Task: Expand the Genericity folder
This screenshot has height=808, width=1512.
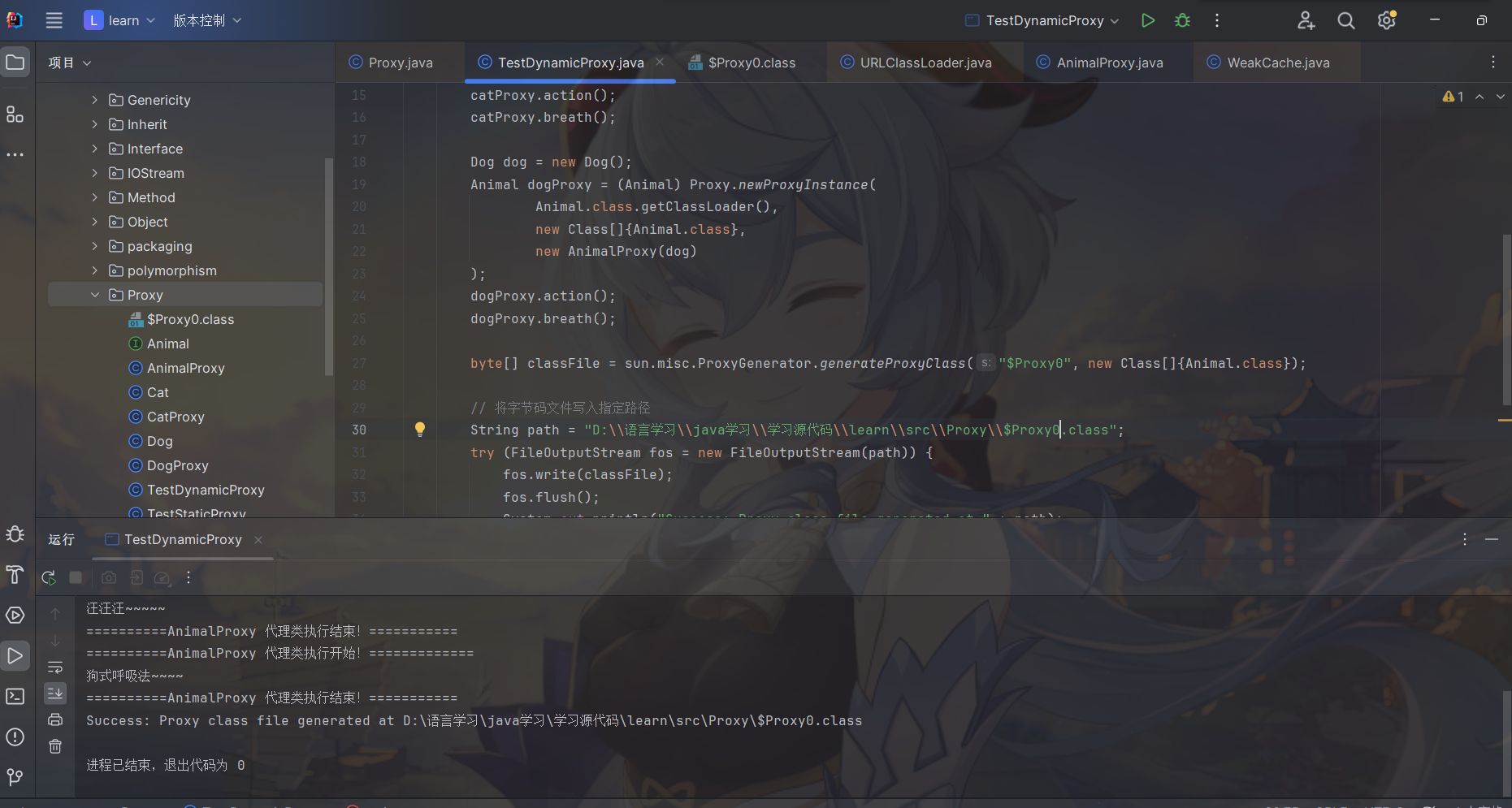Action: 95,100
